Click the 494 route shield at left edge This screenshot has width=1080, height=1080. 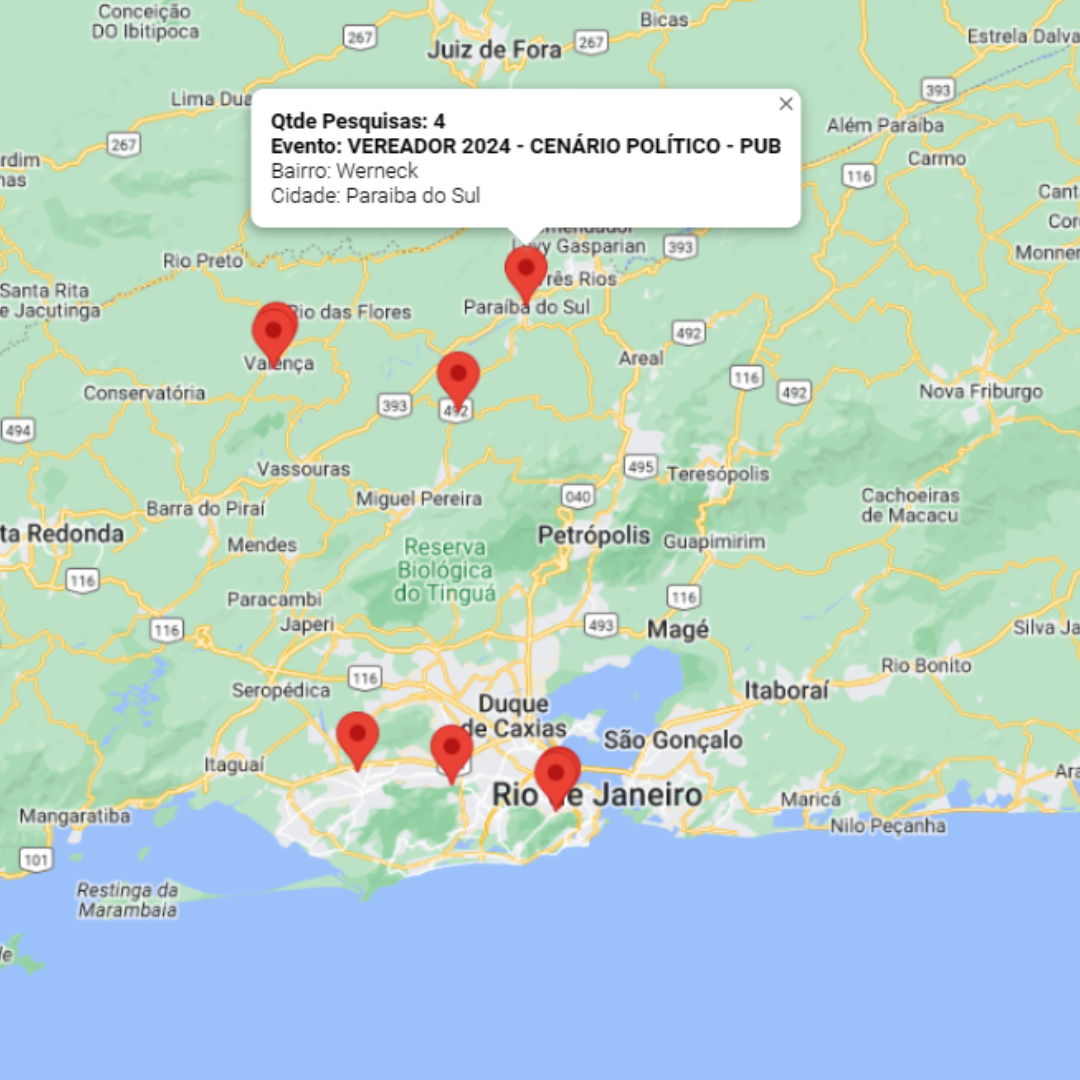point(17,430)
